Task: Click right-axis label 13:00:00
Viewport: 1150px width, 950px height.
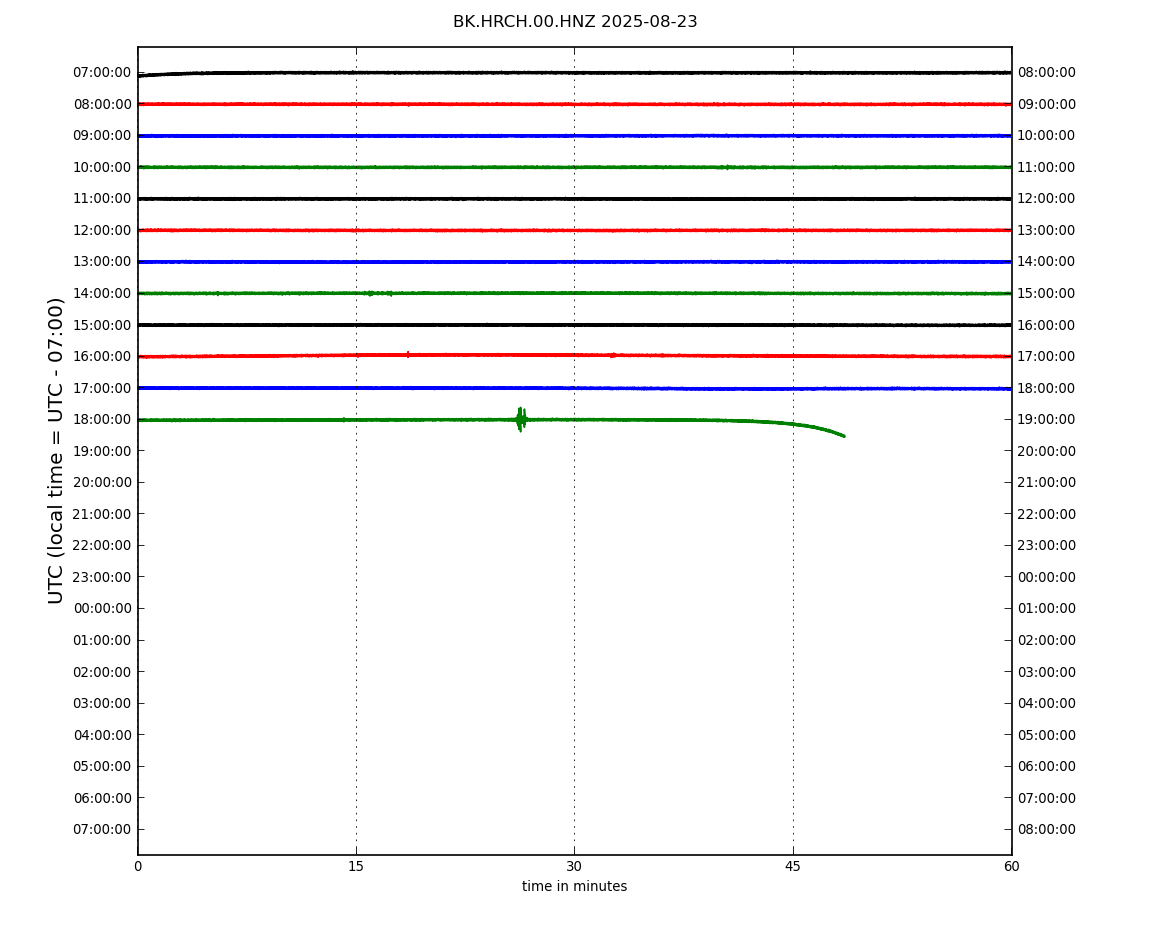Action: click(x=1047, y=230)
